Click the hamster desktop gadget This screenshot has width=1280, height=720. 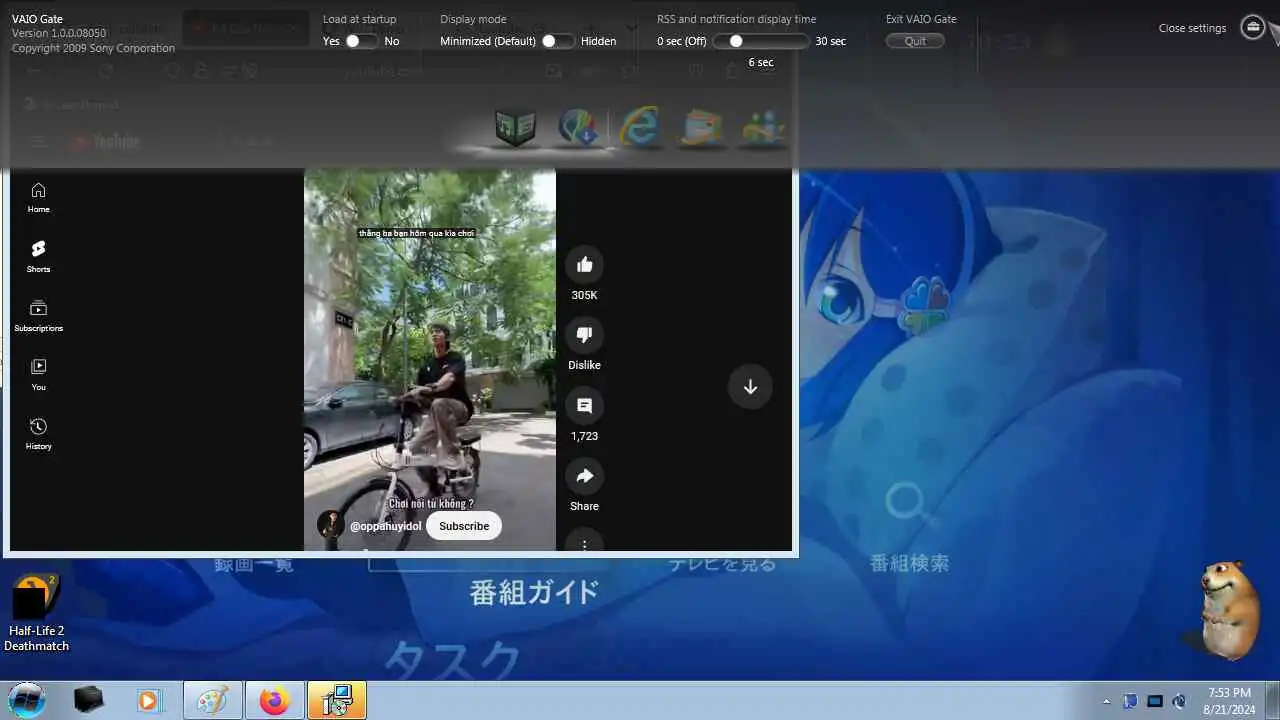coord(1228,609)
